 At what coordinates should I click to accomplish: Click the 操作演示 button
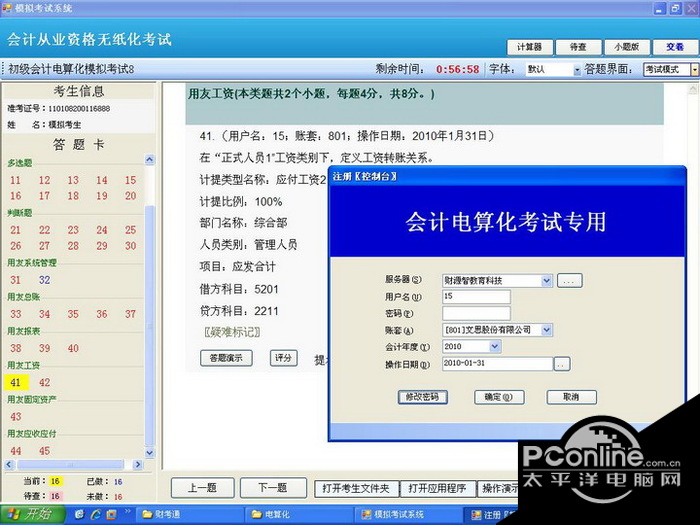pyautogui.click(x=499, y=489)
